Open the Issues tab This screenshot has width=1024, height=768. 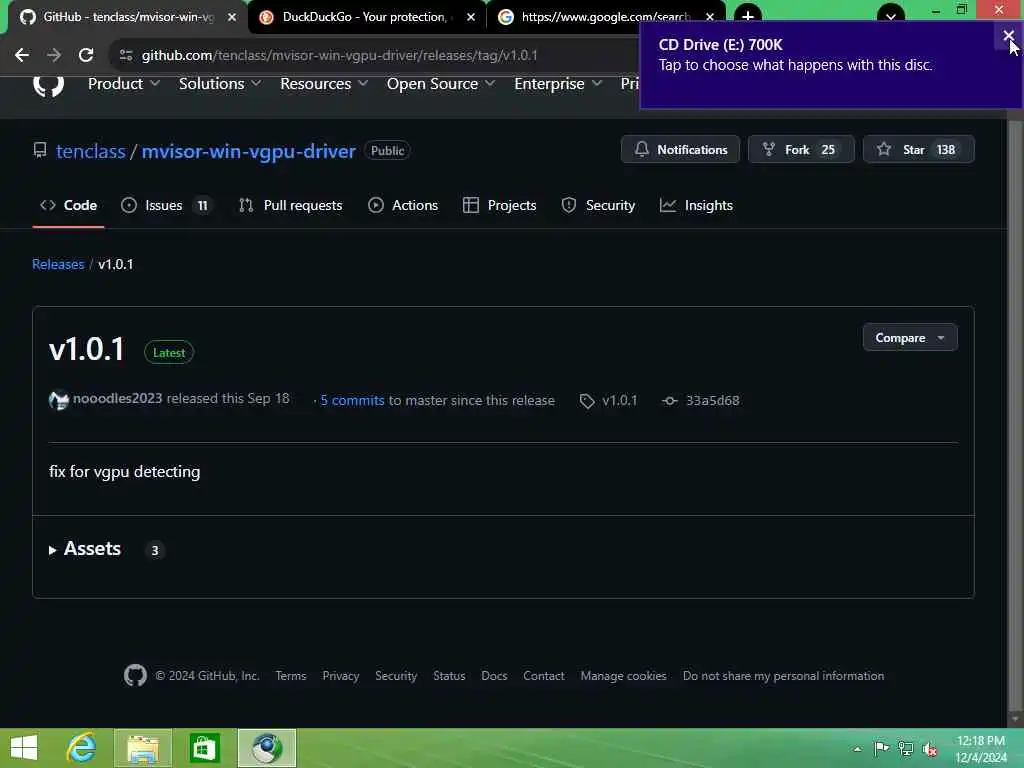point(167,205)
